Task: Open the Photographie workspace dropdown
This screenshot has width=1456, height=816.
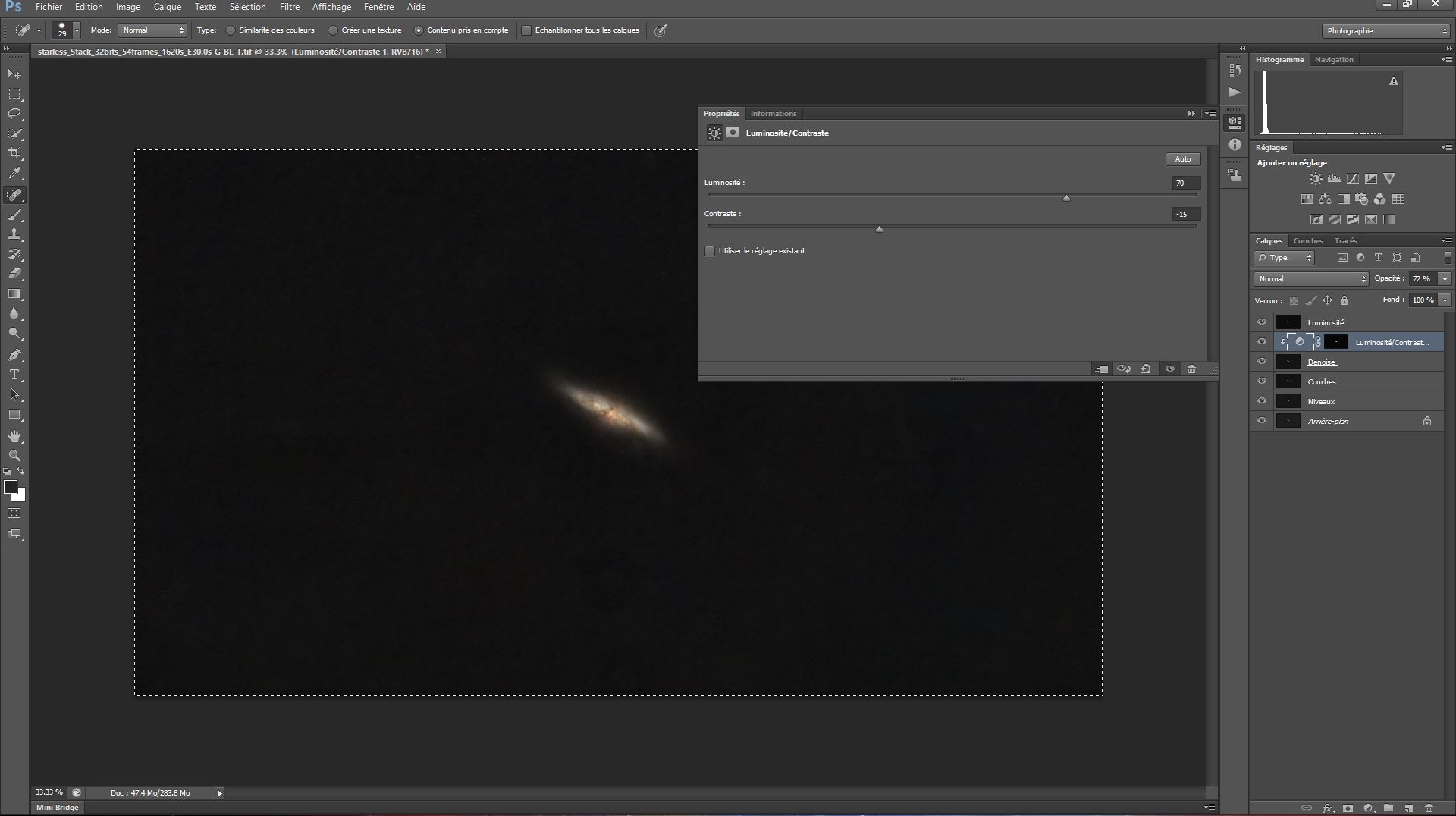Action: [x=1385, y=31]
